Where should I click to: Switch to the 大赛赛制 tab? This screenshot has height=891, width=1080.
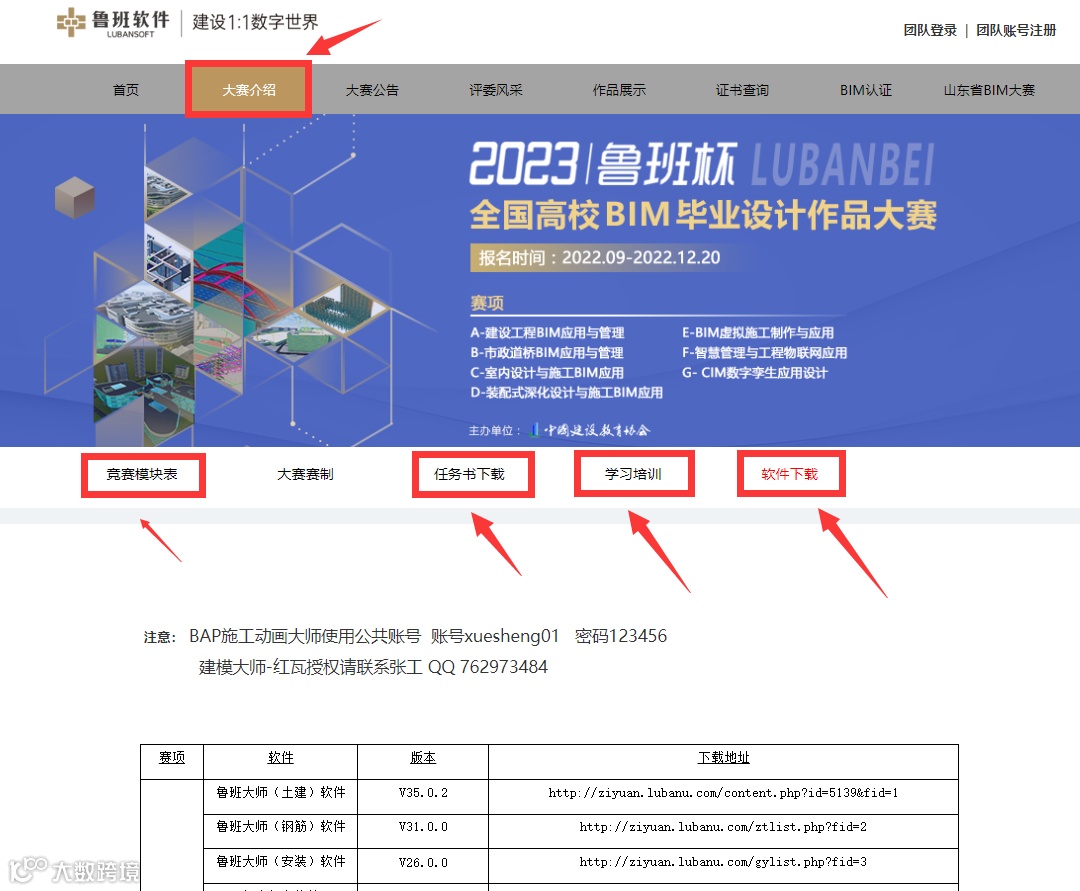(x=305, y=474)
